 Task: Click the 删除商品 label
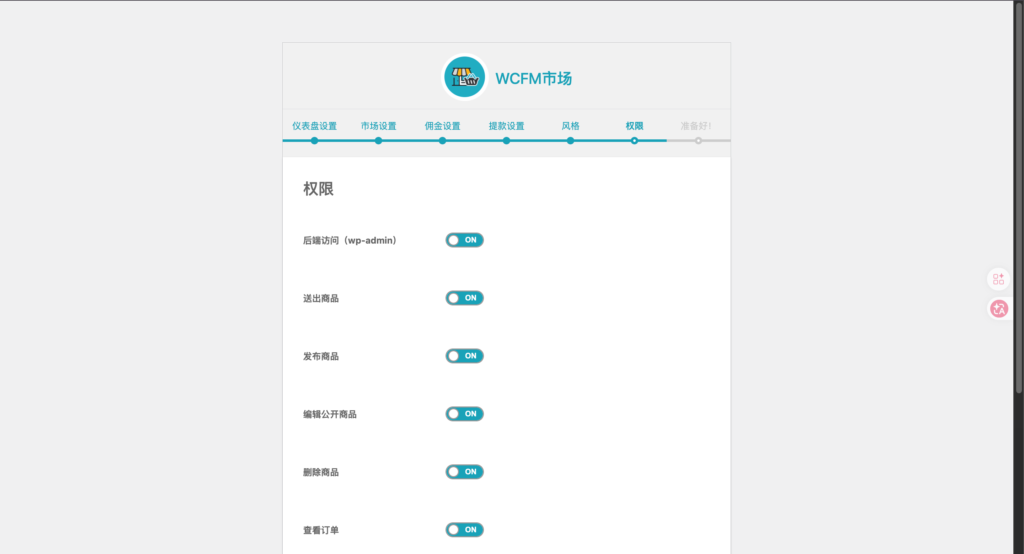[x=321, y=472]
